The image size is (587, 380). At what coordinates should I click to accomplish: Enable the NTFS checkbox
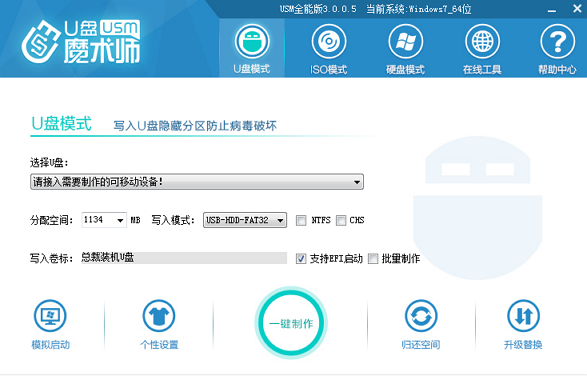[x=301, y=220]
